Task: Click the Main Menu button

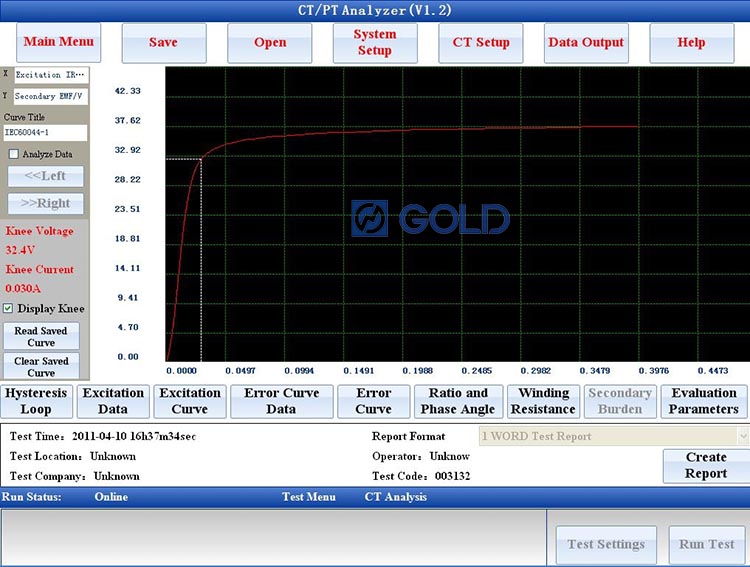Action: point(58,42)
